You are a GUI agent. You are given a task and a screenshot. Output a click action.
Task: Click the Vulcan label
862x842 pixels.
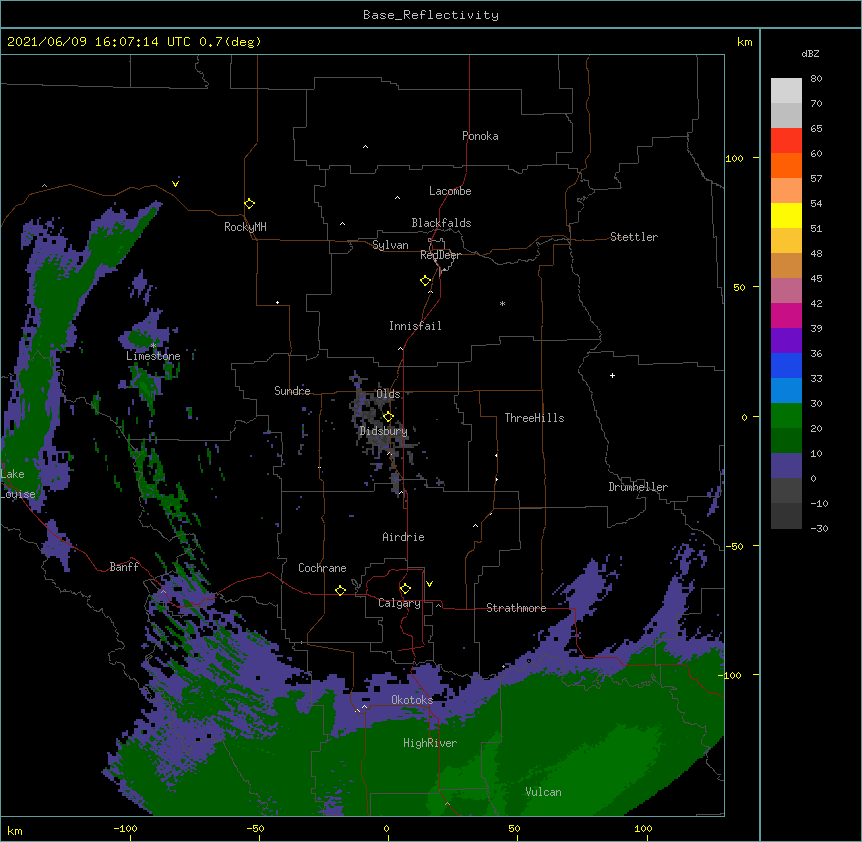[x=543, y=792]
